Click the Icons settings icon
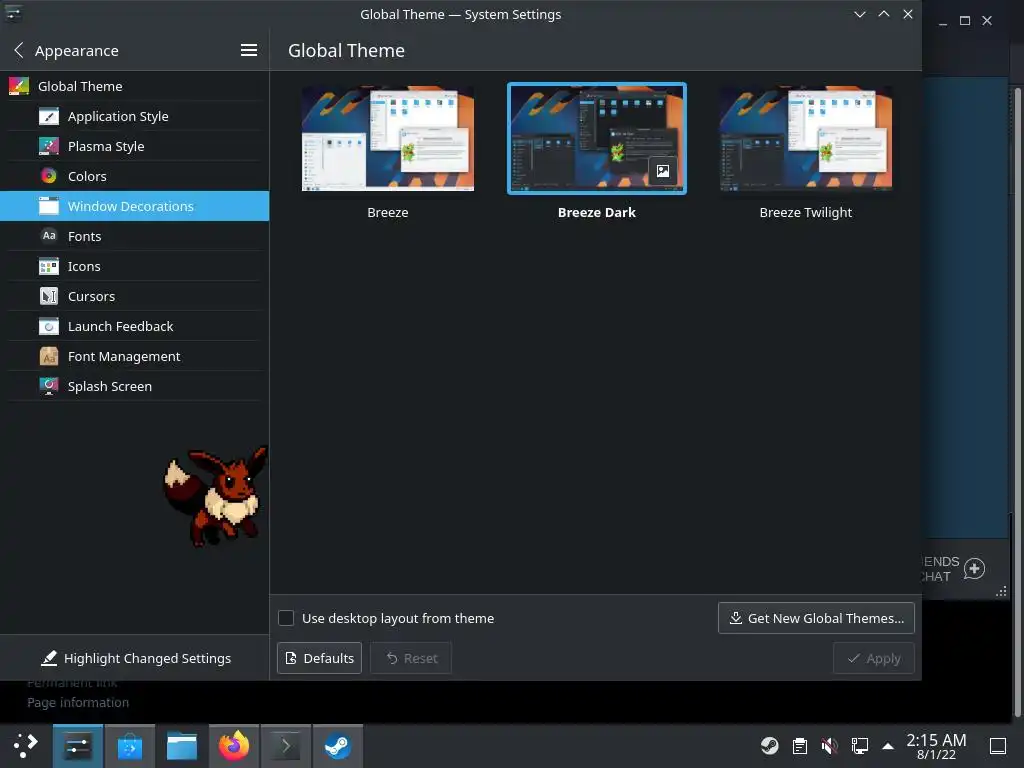The height and width of the screenshot is (768, 1024). coord(49,266)
